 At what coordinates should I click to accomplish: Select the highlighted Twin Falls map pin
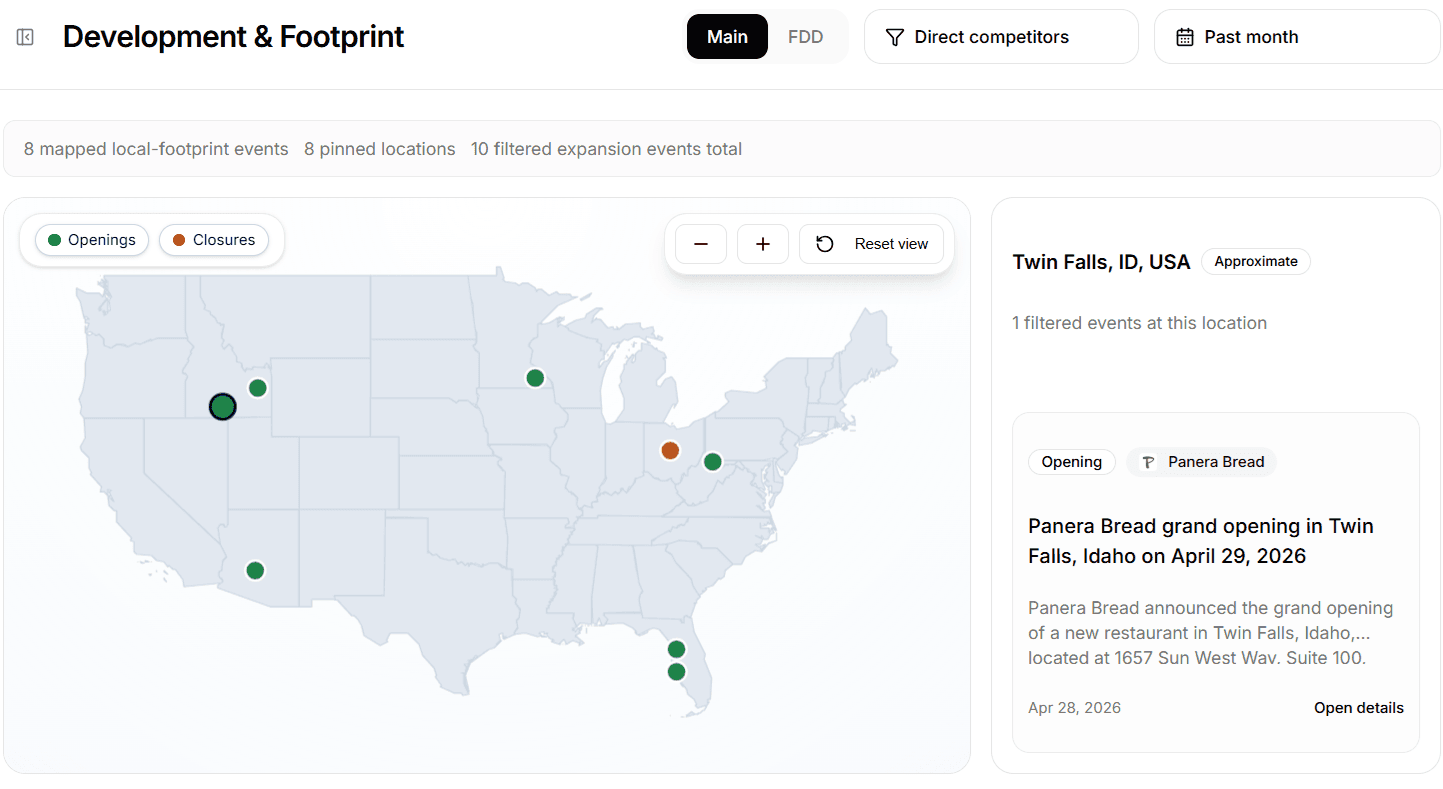click(x=222, y=407)
